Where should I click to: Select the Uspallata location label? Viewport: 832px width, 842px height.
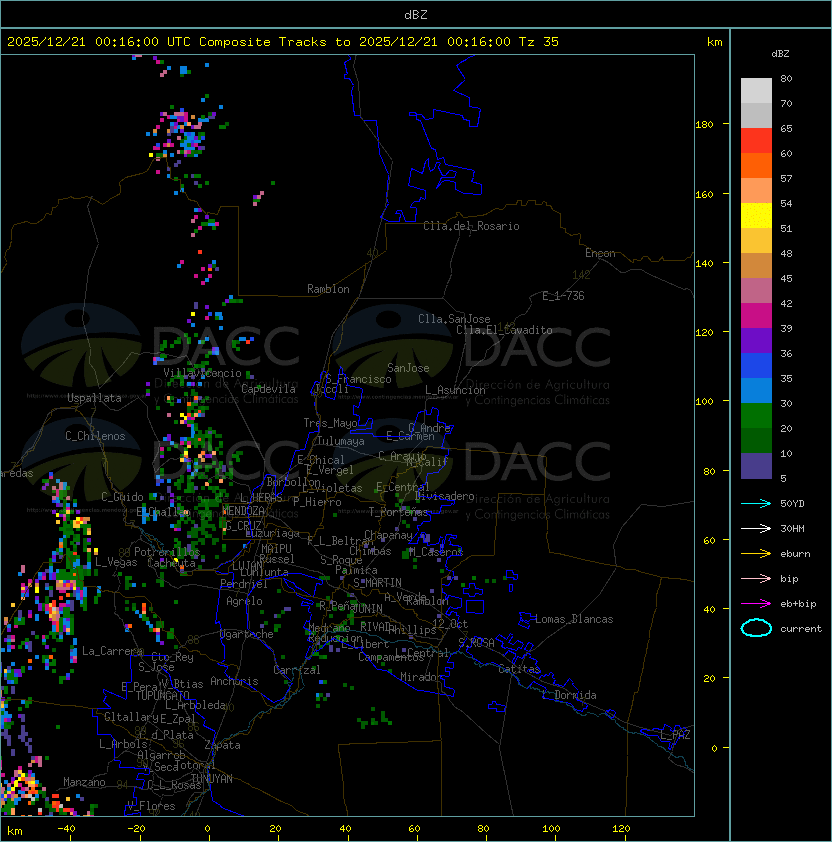[94, 398]
